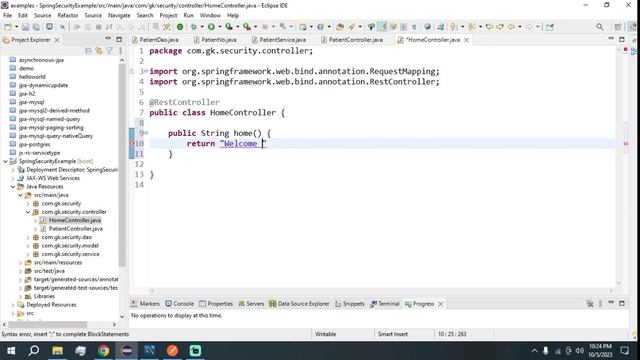Minimize the bottom Progress panel
This screenshot has height=360, width=640.
[x=611, y=303]
